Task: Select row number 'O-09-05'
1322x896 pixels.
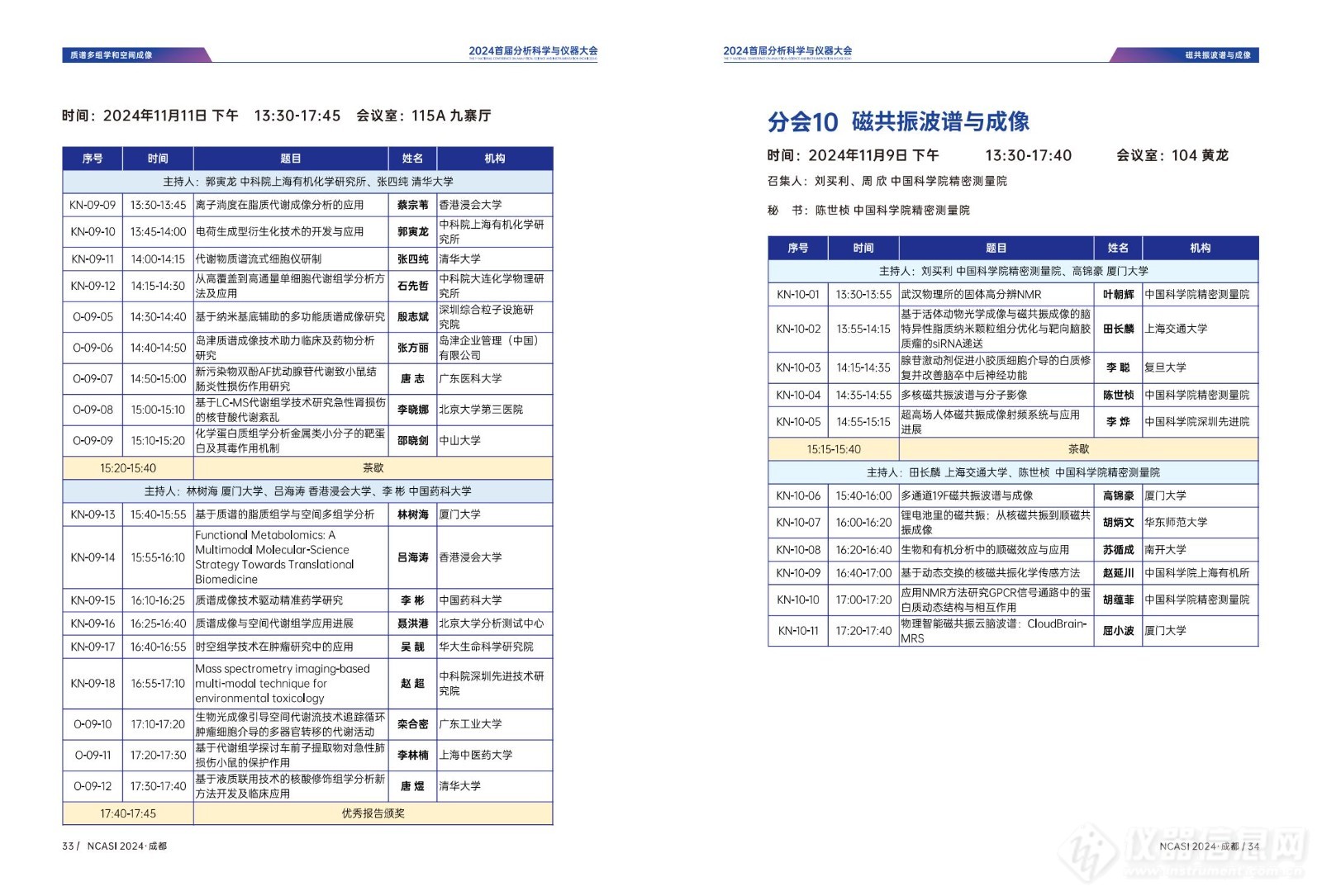Action: pos(93,317)
